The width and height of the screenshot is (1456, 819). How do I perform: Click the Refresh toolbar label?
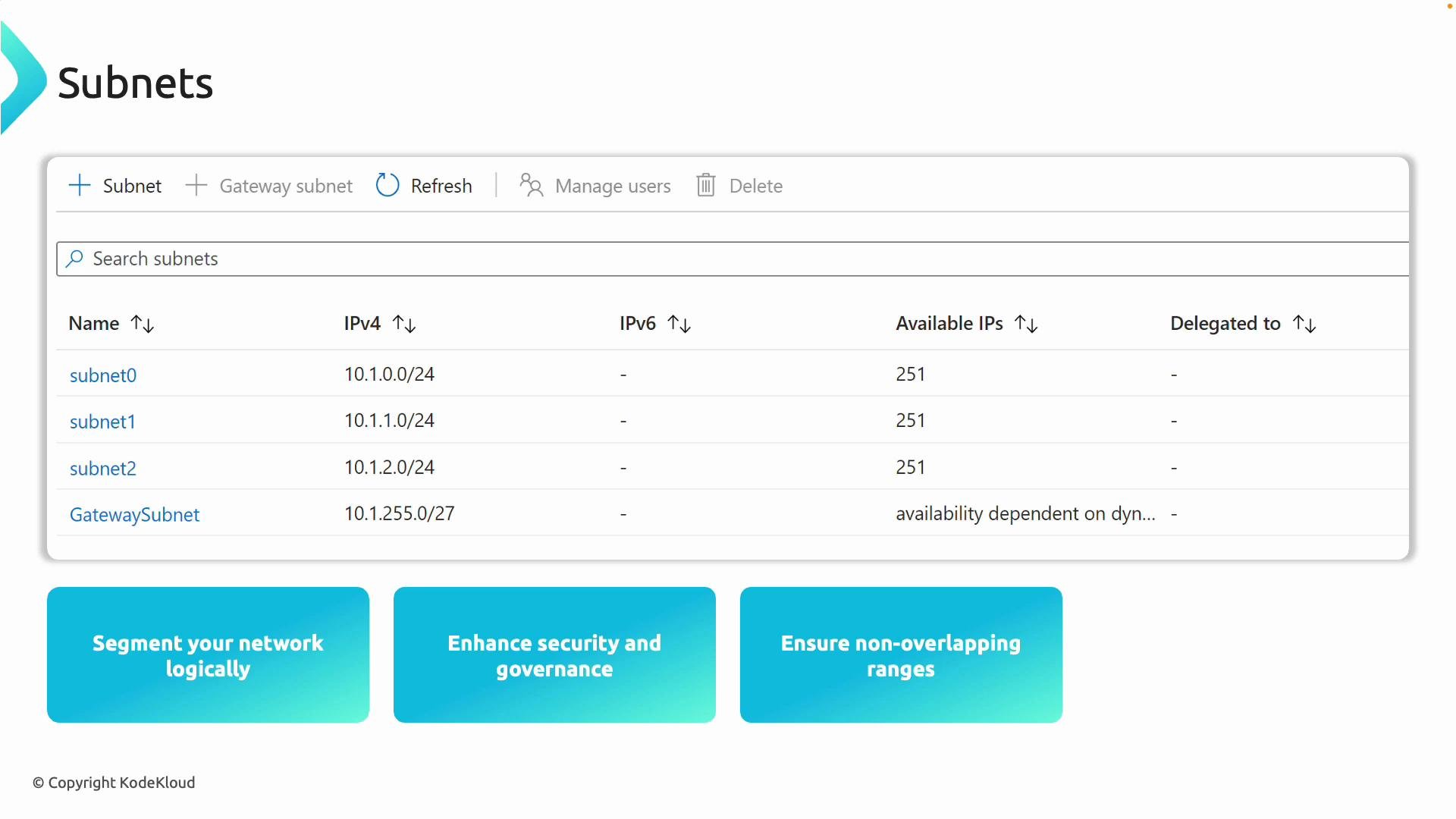(x=441, y=186)
